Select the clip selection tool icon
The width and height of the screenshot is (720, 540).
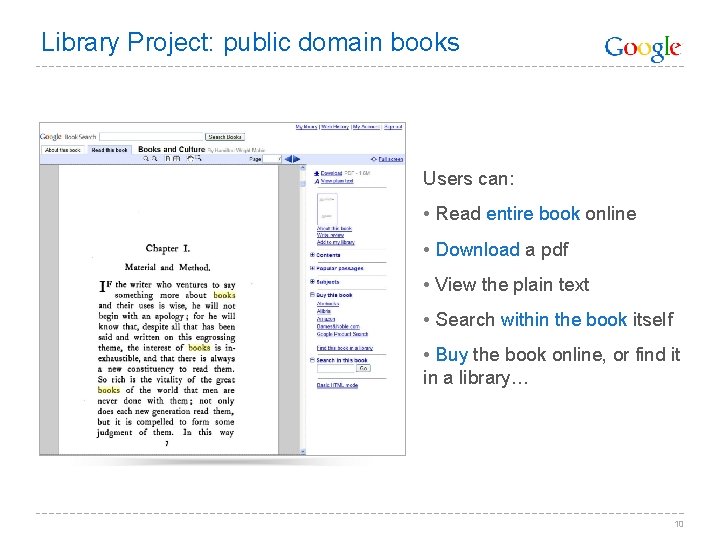[198, 159]
